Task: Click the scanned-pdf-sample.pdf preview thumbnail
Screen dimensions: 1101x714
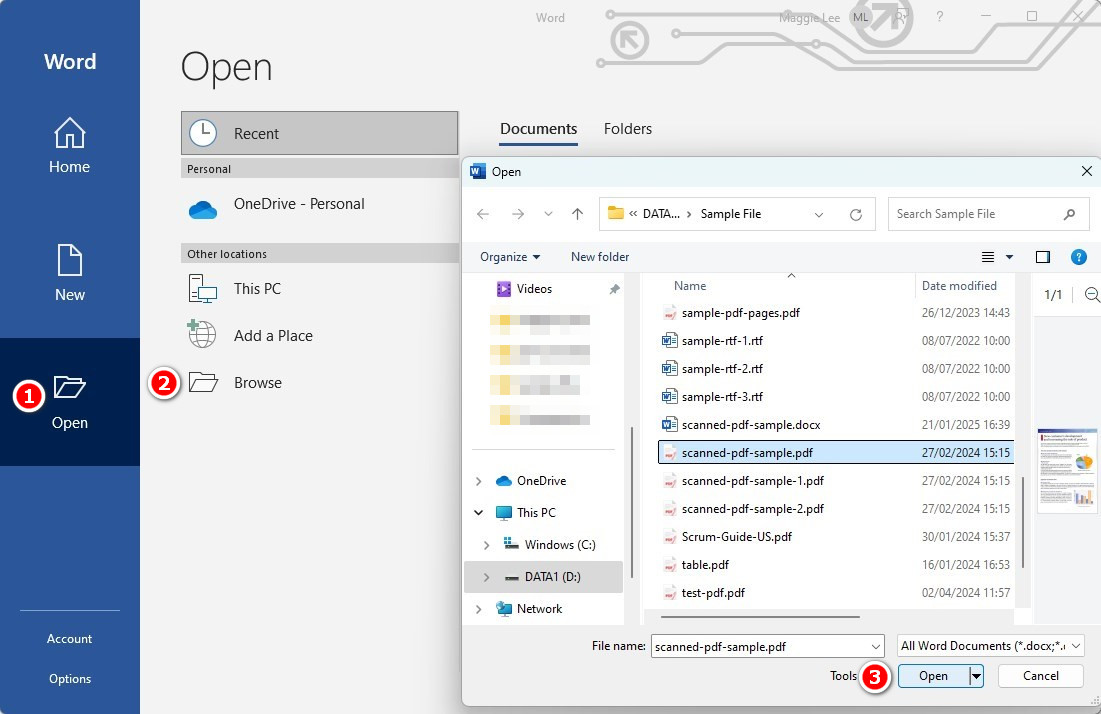Action: (x=1067, y=470)
